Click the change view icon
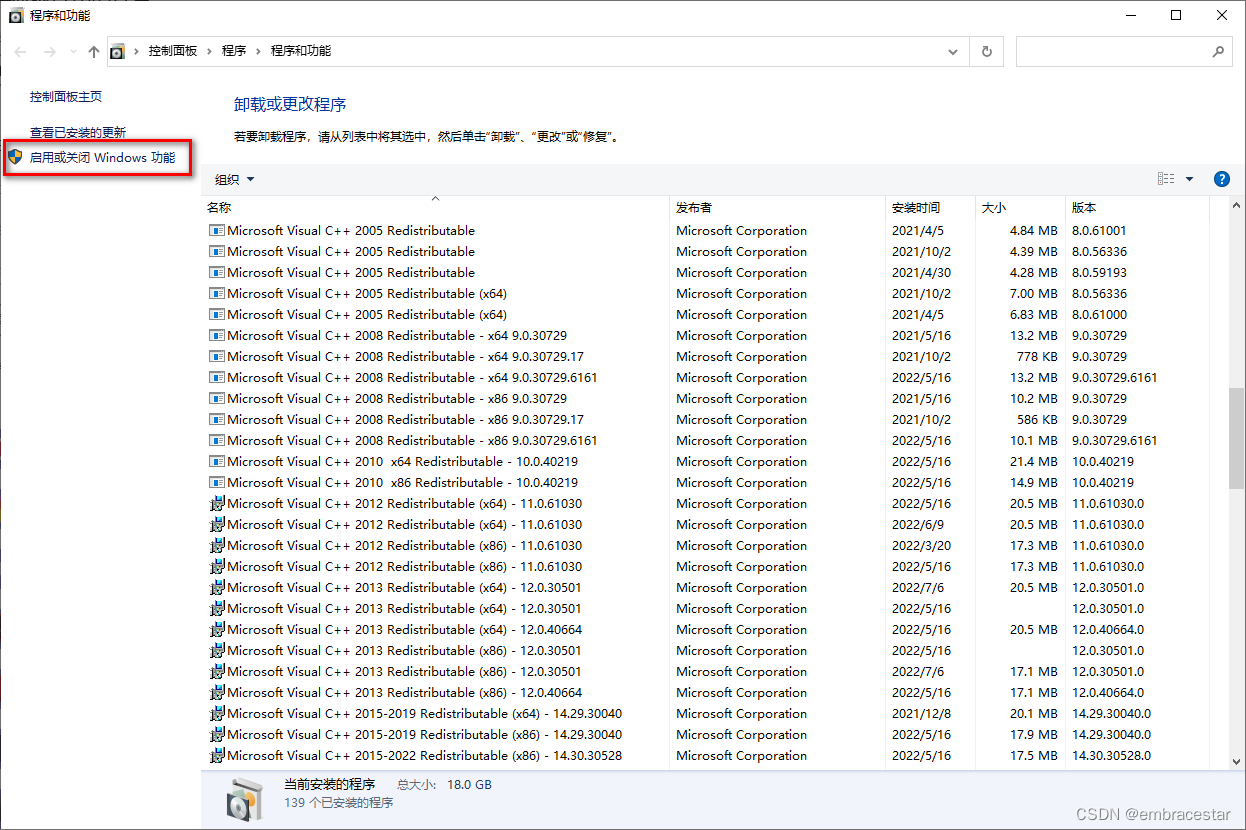Image resolution: width=1246 pixels, height=830 pixels. [x=1166, y=179]
